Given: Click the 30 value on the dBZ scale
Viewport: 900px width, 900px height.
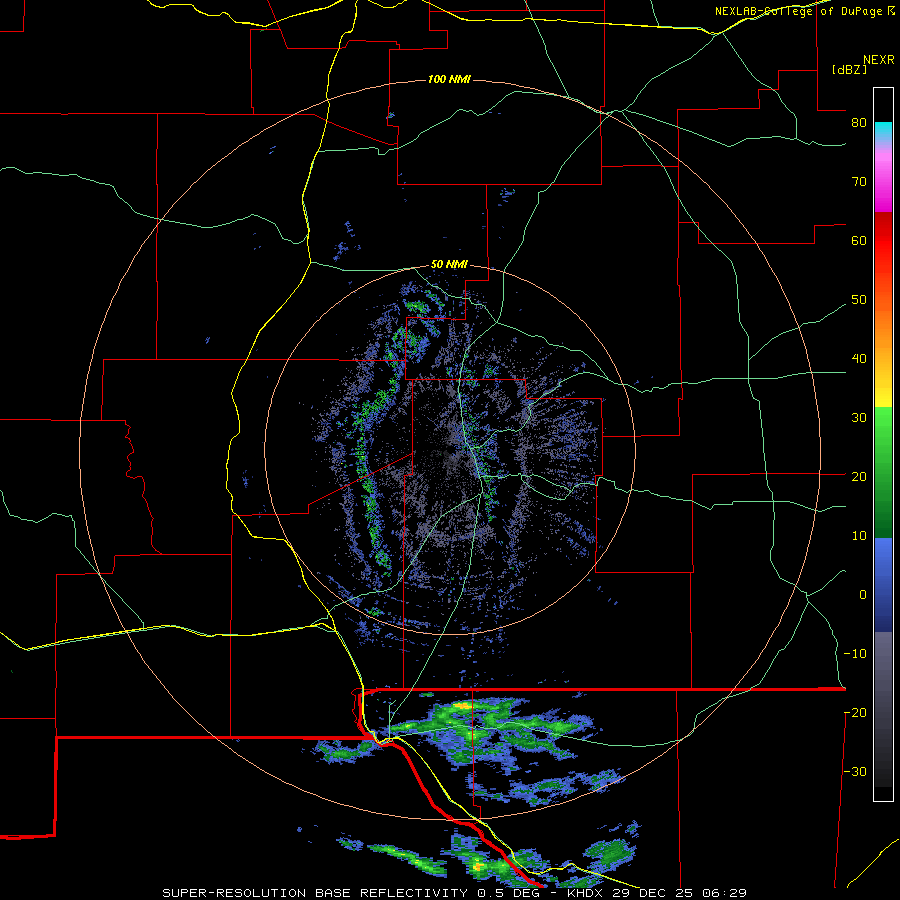Looking at the screenshot, I should pyautogui.click(x=859, y=418).
